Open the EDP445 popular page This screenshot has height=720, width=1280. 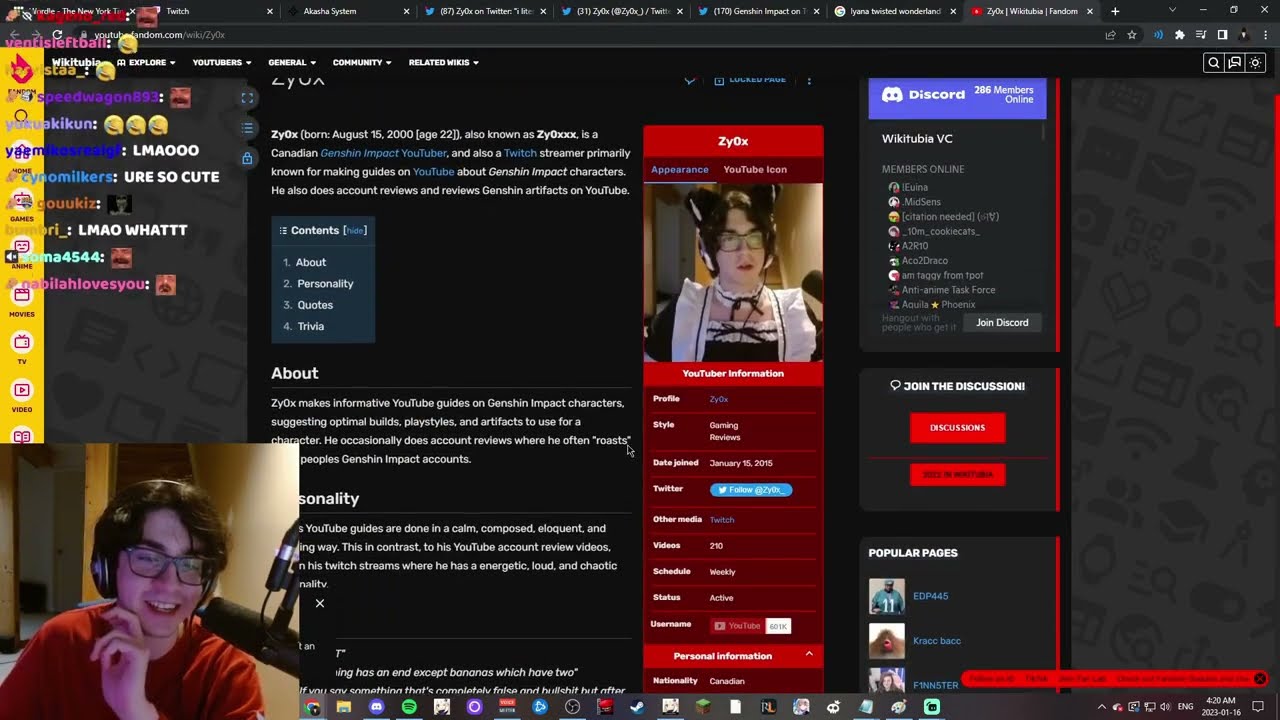point(930,596)
